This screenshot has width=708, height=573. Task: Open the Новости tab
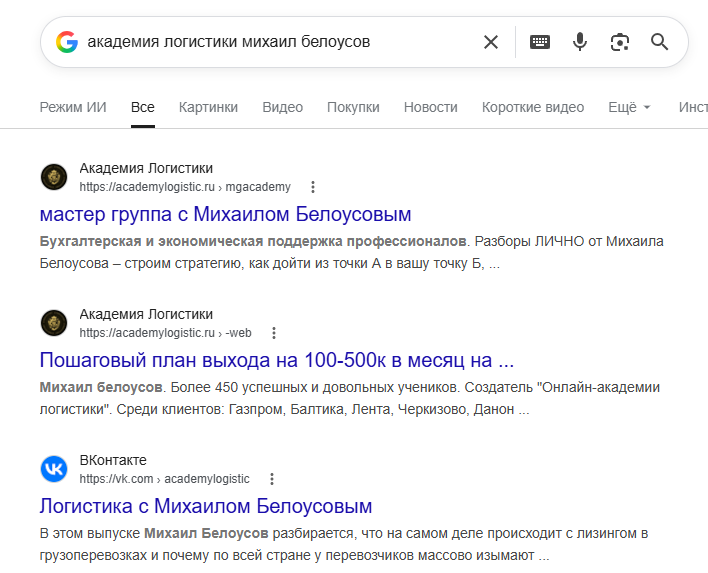(x=431, y=107)
